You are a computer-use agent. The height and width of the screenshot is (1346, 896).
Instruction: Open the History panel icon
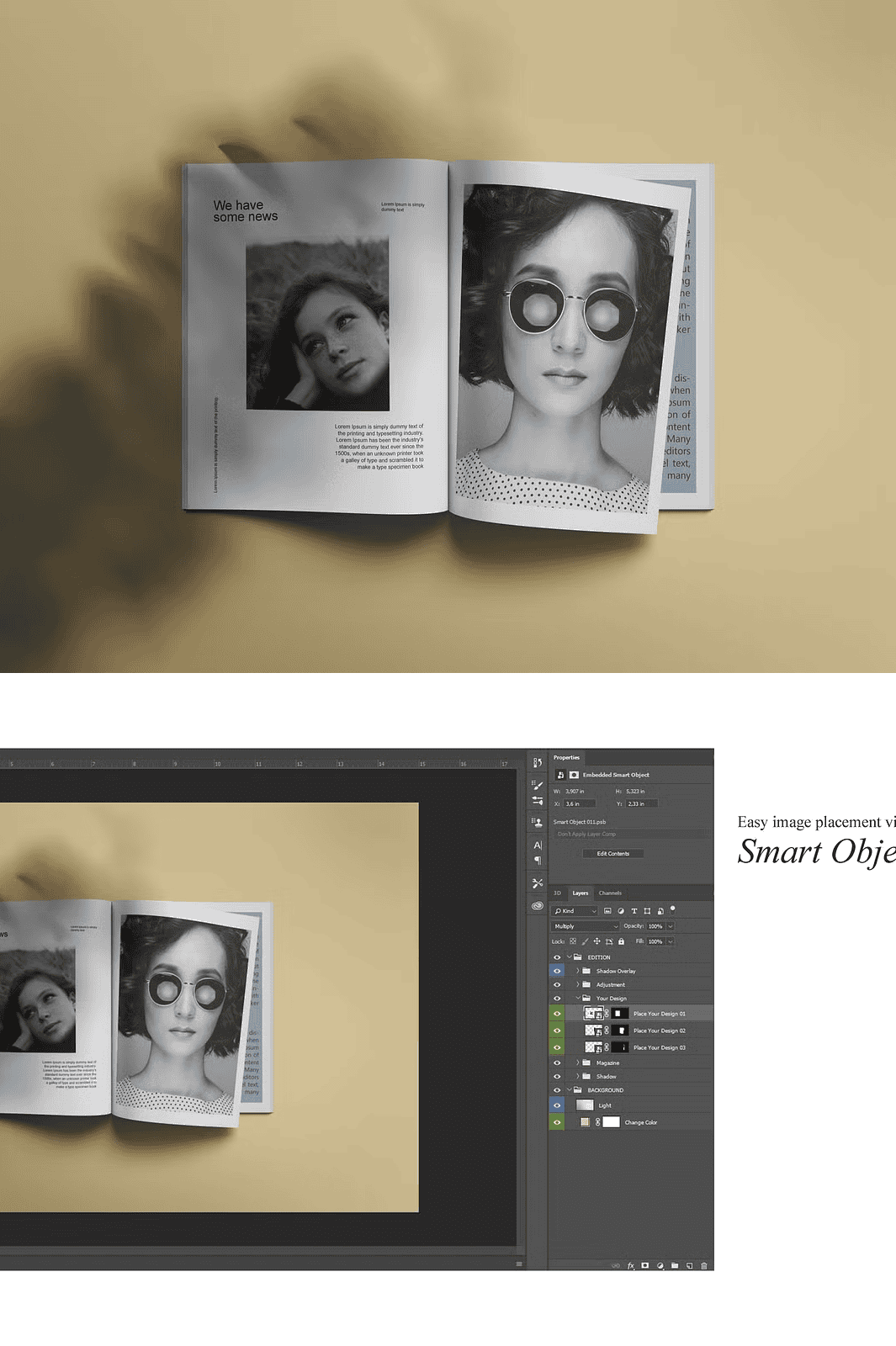[537, 763]
